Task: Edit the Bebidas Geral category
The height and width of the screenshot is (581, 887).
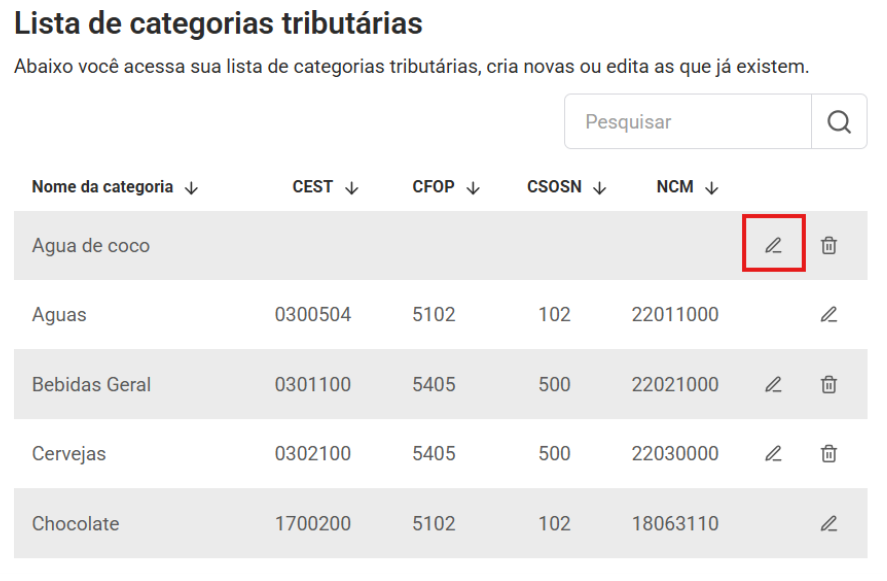Action: coord(773,384)
